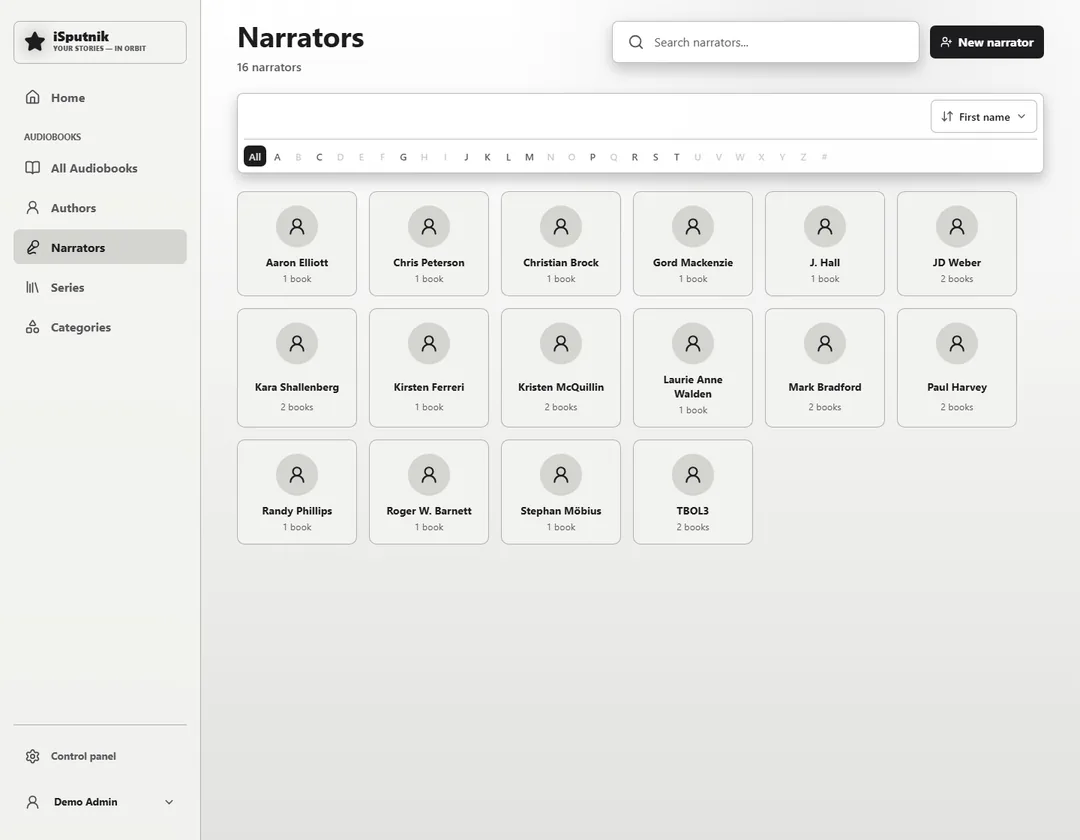
Task: Filter narrators by letter R
Action: (x=634, y=157)
